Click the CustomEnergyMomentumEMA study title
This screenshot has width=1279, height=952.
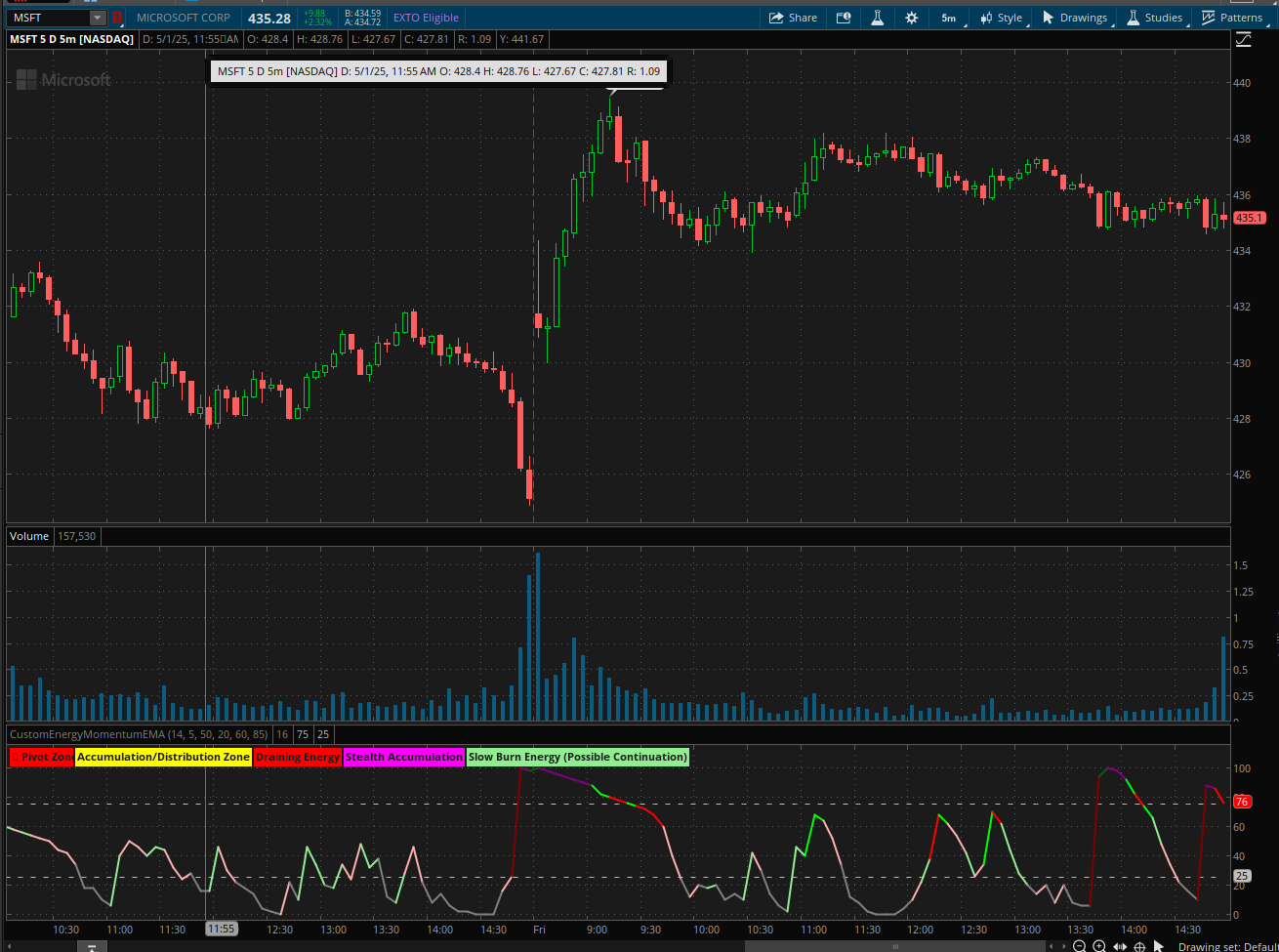(x=140, y=733)
